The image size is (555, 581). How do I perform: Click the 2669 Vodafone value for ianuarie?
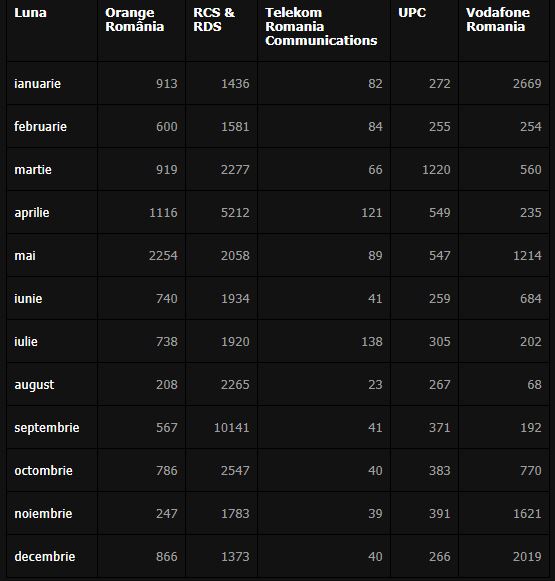coord(527,84)
